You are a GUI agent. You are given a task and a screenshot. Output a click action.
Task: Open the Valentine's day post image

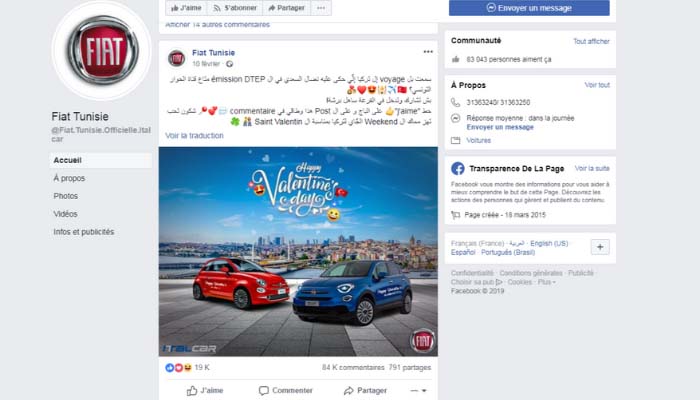[x=298, y=251]
